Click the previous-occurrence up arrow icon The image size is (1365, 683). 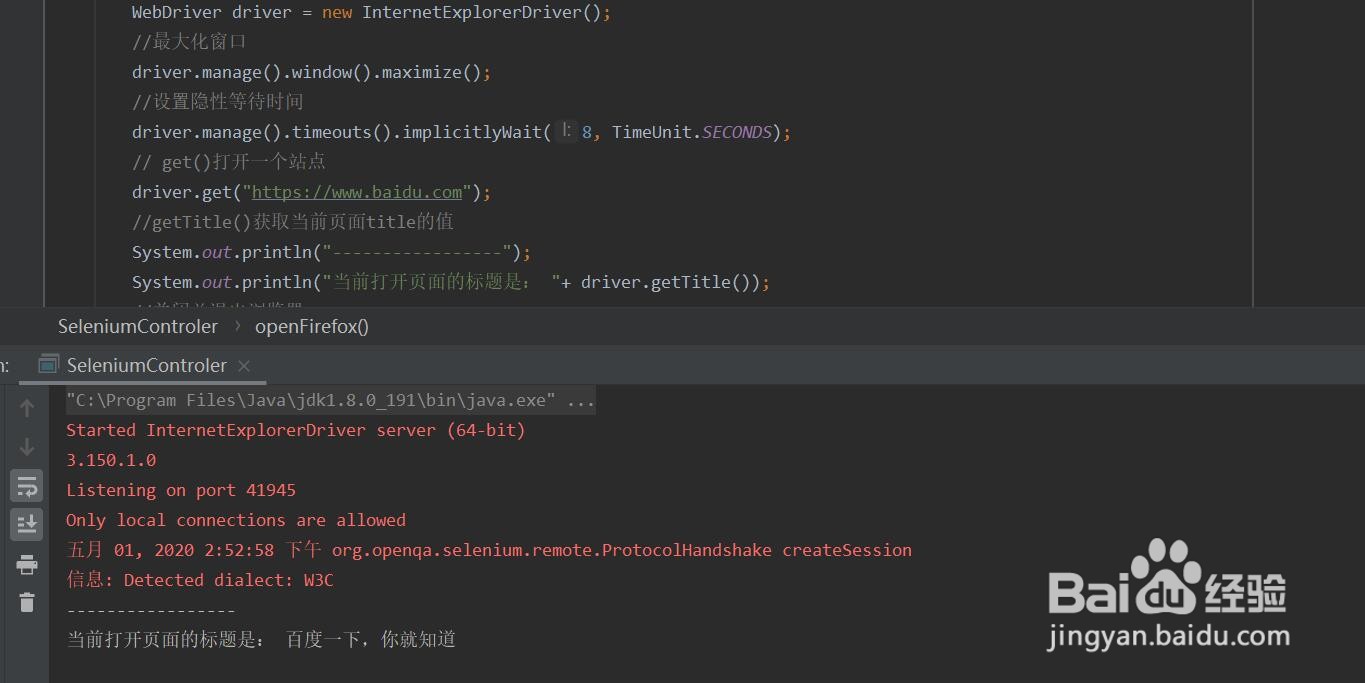pyautogui.click(x=26, y=407)
